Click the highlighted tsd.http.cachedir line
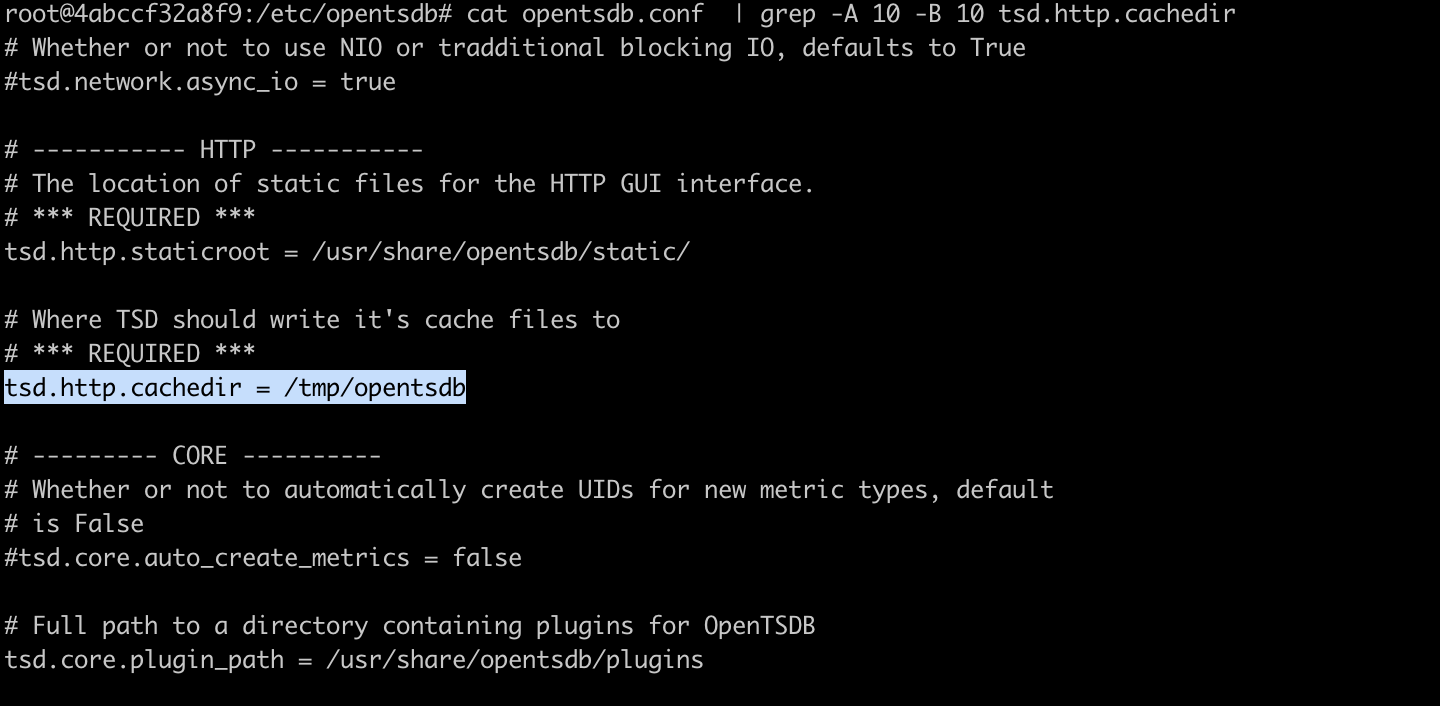 pyautogui.click(x=235, y=387)
